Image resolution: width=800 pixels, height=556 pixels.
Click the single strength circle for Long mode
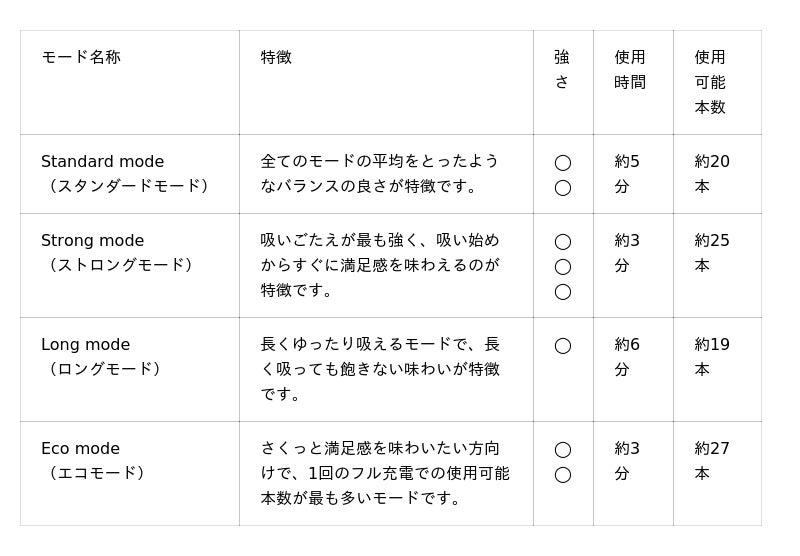click(x=563, y=346)
